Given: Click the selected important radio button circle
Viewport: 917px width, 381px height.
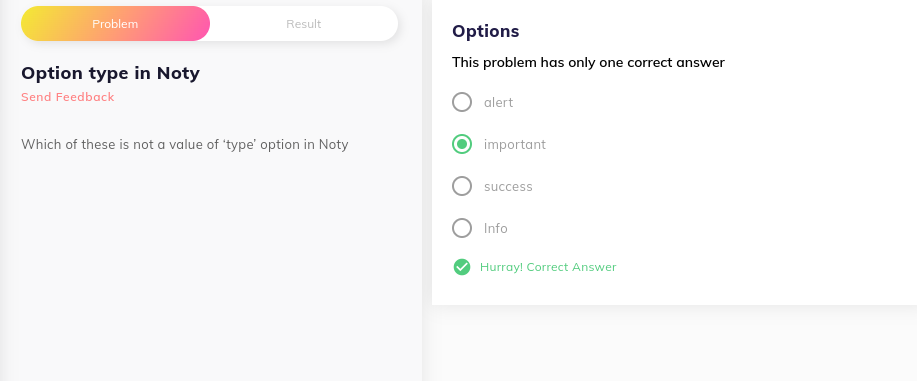Looking at the screenshot, I should tap(462, 144).
